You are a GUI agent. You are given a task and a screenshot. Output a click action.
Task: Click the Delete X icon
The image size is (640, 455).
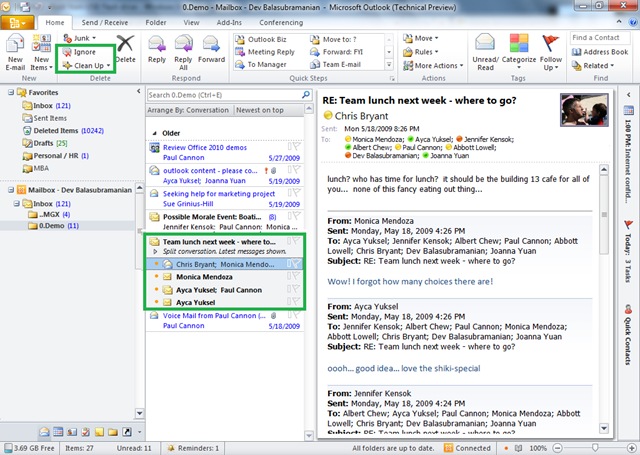pyautogui.click(x=125, y=44)
